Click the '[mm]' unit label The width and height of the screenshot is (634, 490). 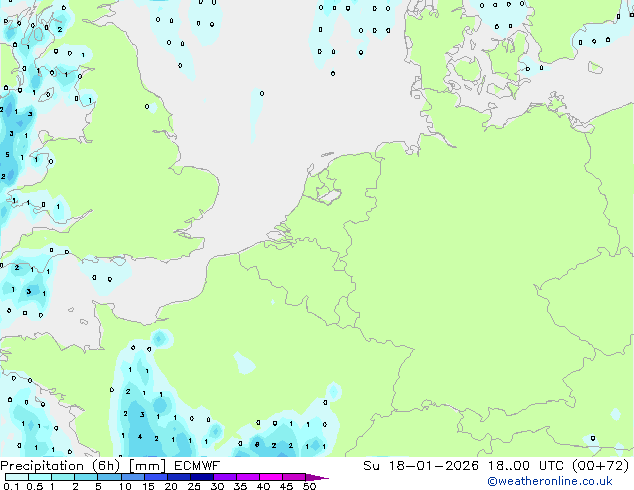(x=148, y=466)
